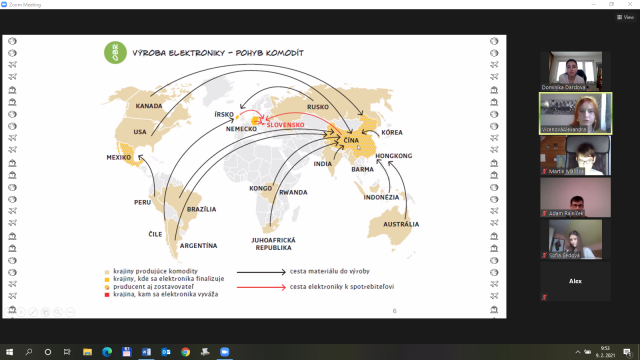The image size is (640, 360).
Task: Select Dominika Dardová video thumbnail
Action: 575,71
